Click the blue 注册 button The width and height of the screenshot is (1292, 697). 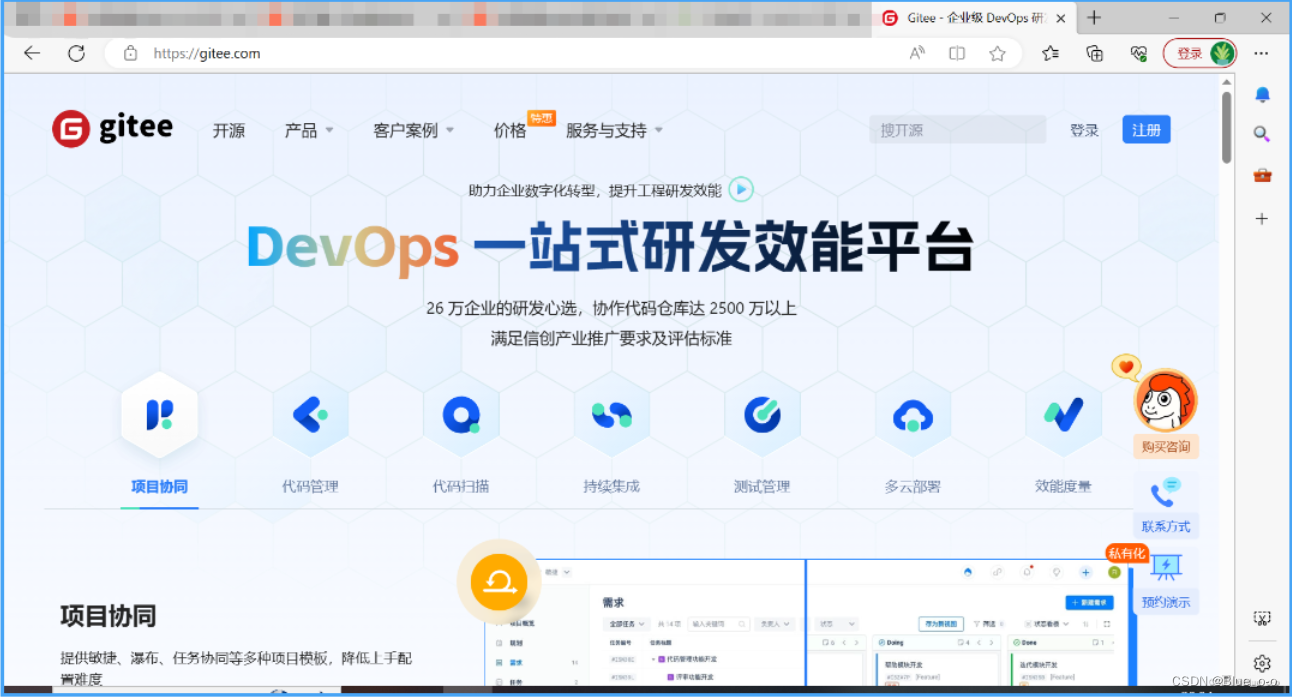click(1146, 129)
